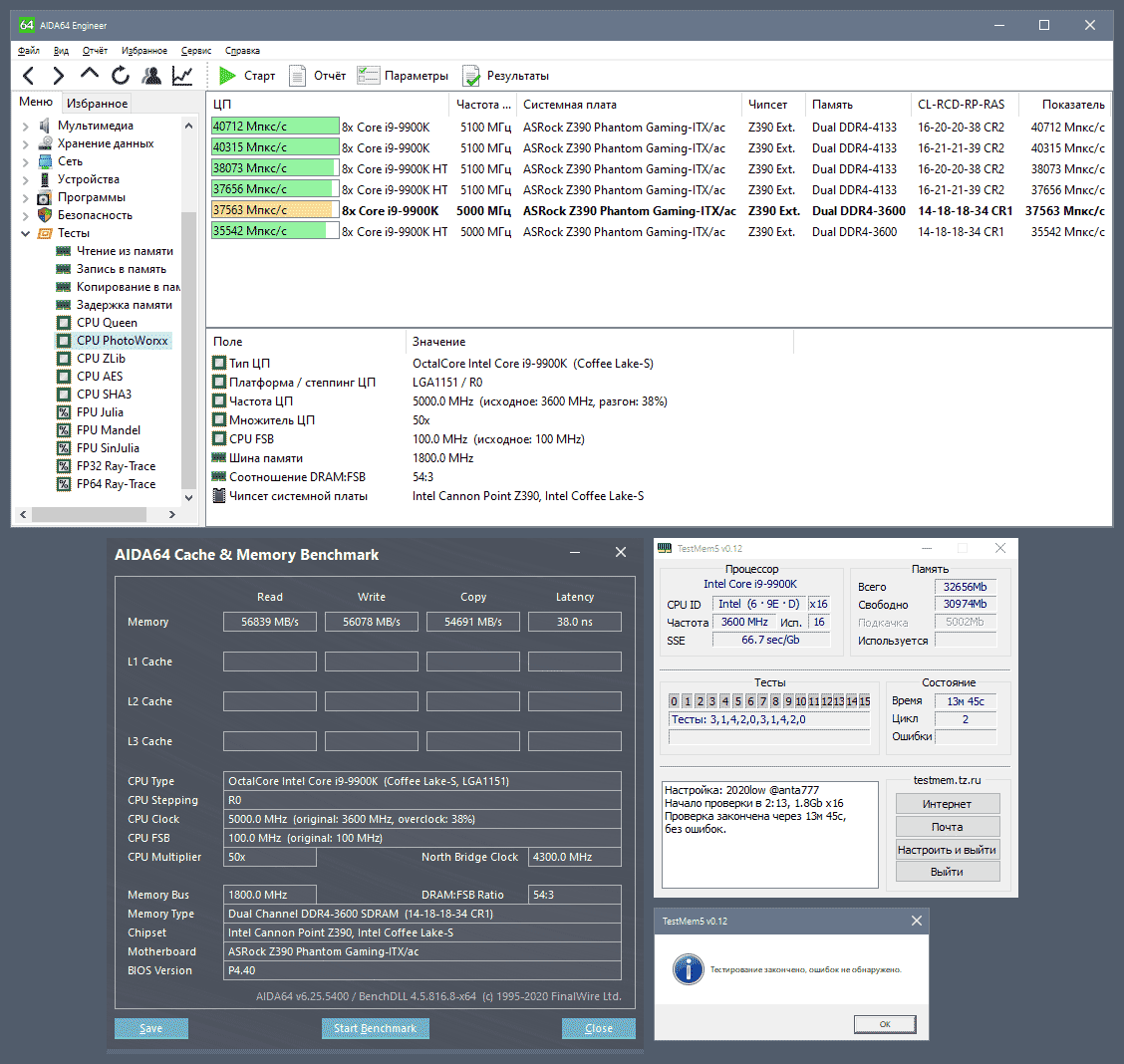Open the Файл menu

pyautogui.click(x=29, y=51)
